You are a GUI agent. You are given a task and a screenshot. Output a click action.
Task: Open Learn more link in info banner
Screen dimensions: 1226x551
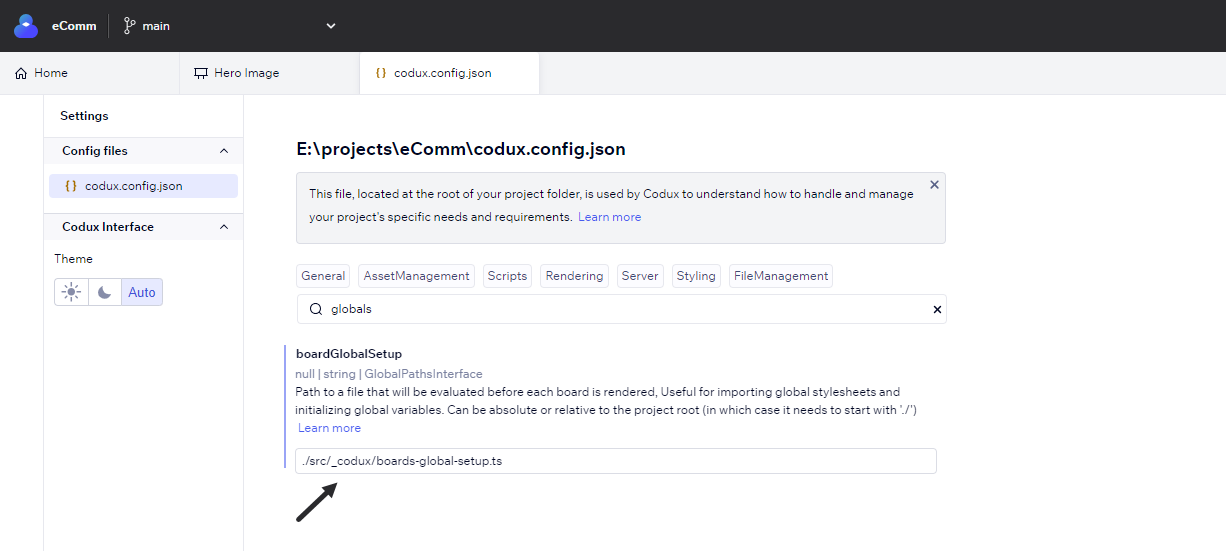tap(610, 217)
